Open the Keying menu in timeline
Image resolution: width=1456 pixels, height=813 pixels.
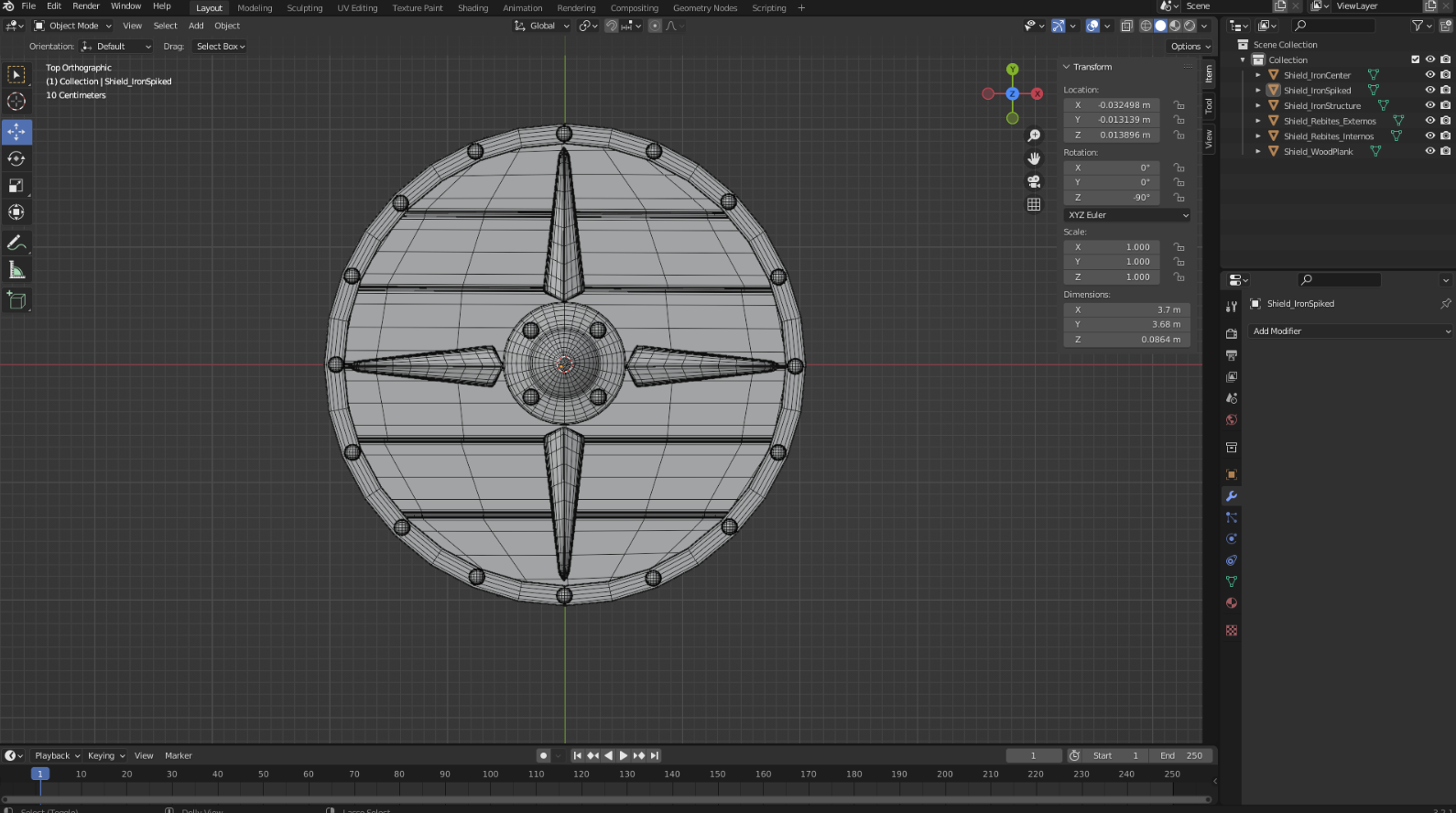coord(106,755)
